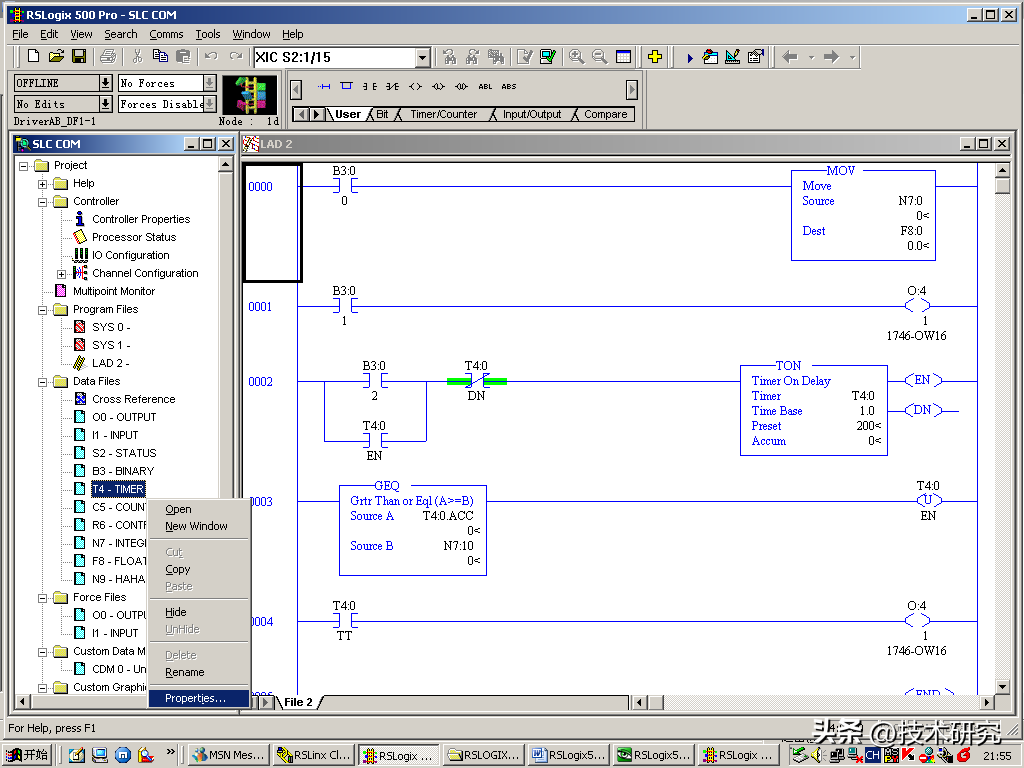
Task: Click the Open file toolbar icon
Action: 57,57
